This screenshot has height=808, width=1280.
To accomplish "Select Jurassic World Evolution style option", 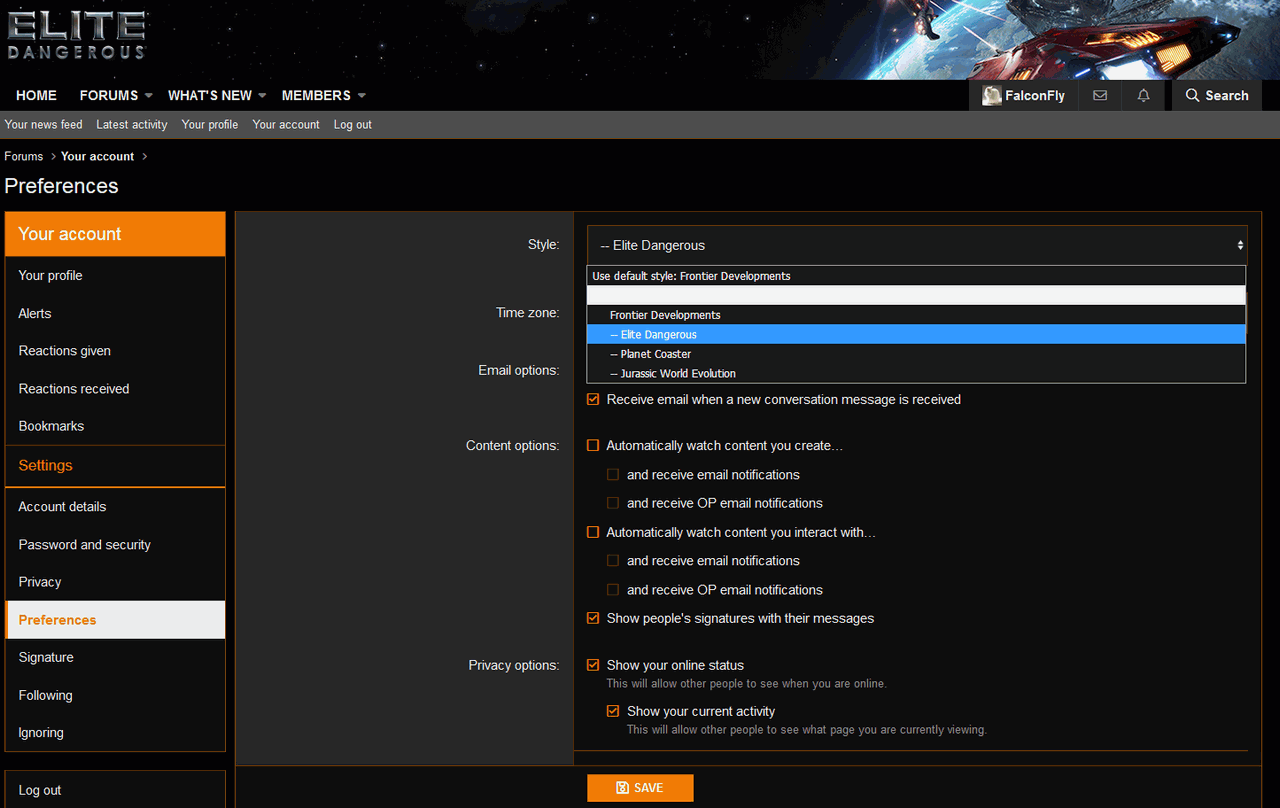I will [x=916, y=373].
